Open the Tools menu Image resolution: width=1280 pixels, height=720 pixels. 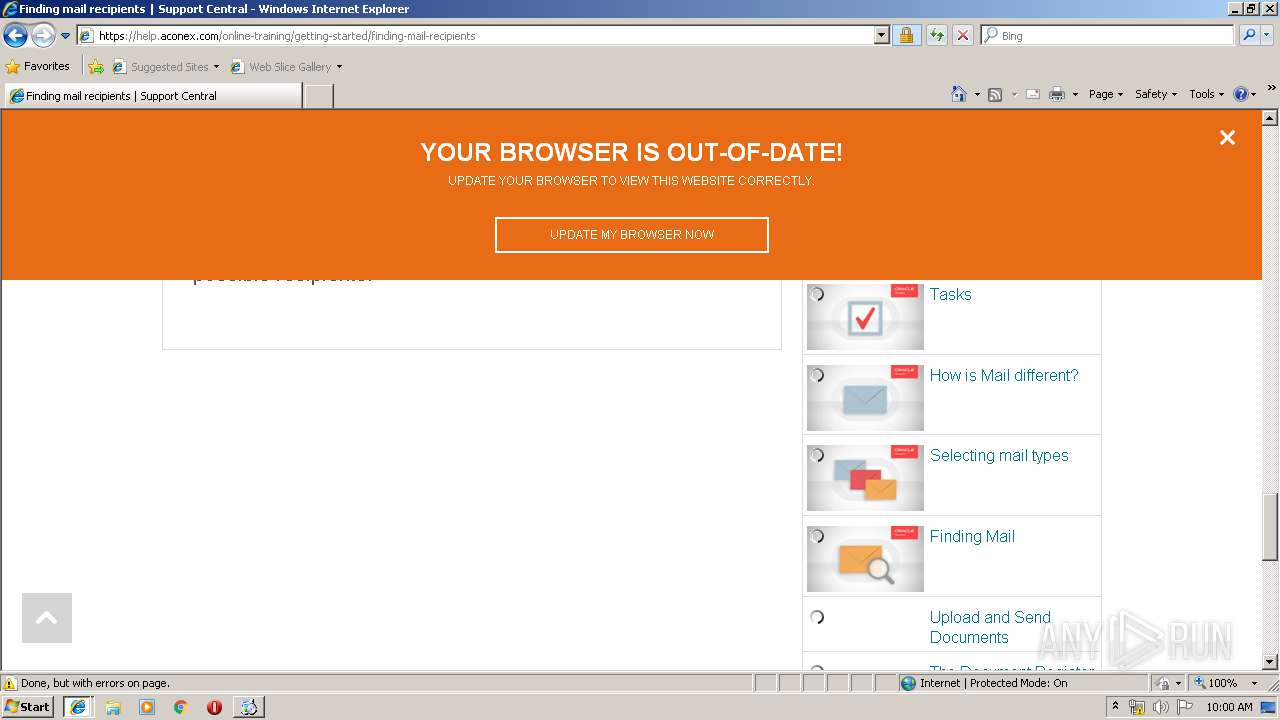pos(1206,94)
